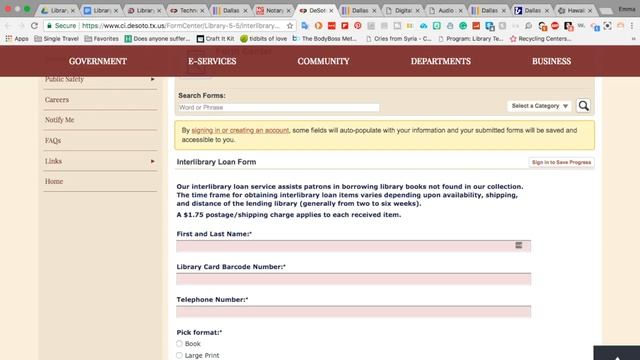Click the autofill icon in name field
This screenshot has height=360, width=640.
tap(518, 245)
